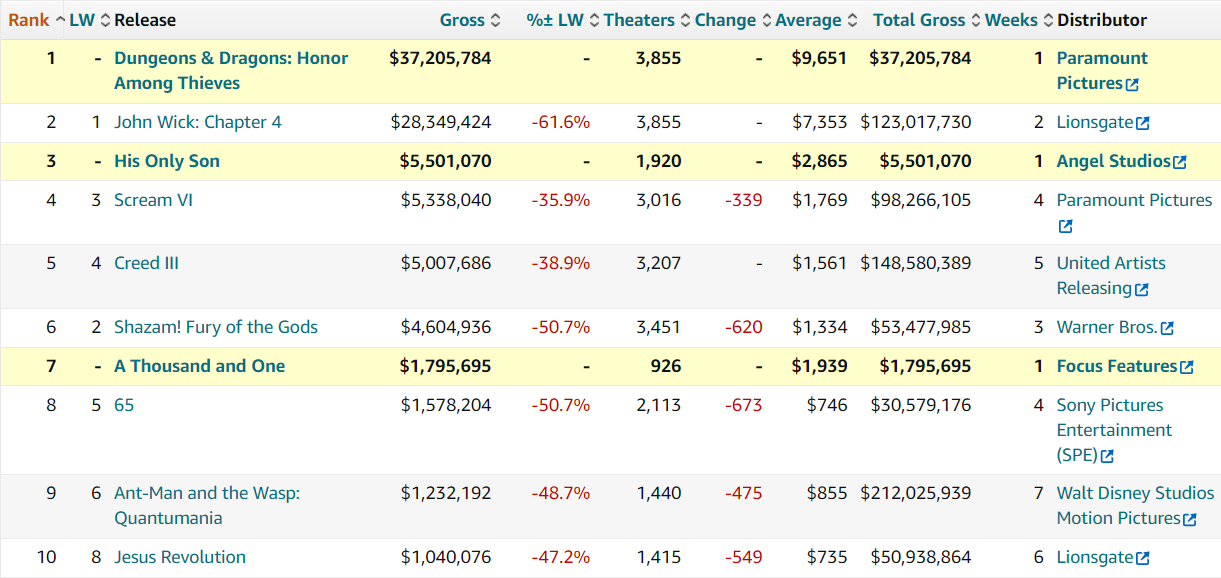This screenshot has height=578, width=1221.
Task: Select Shazam theater count 3,451
Action: tap(659, 327)
